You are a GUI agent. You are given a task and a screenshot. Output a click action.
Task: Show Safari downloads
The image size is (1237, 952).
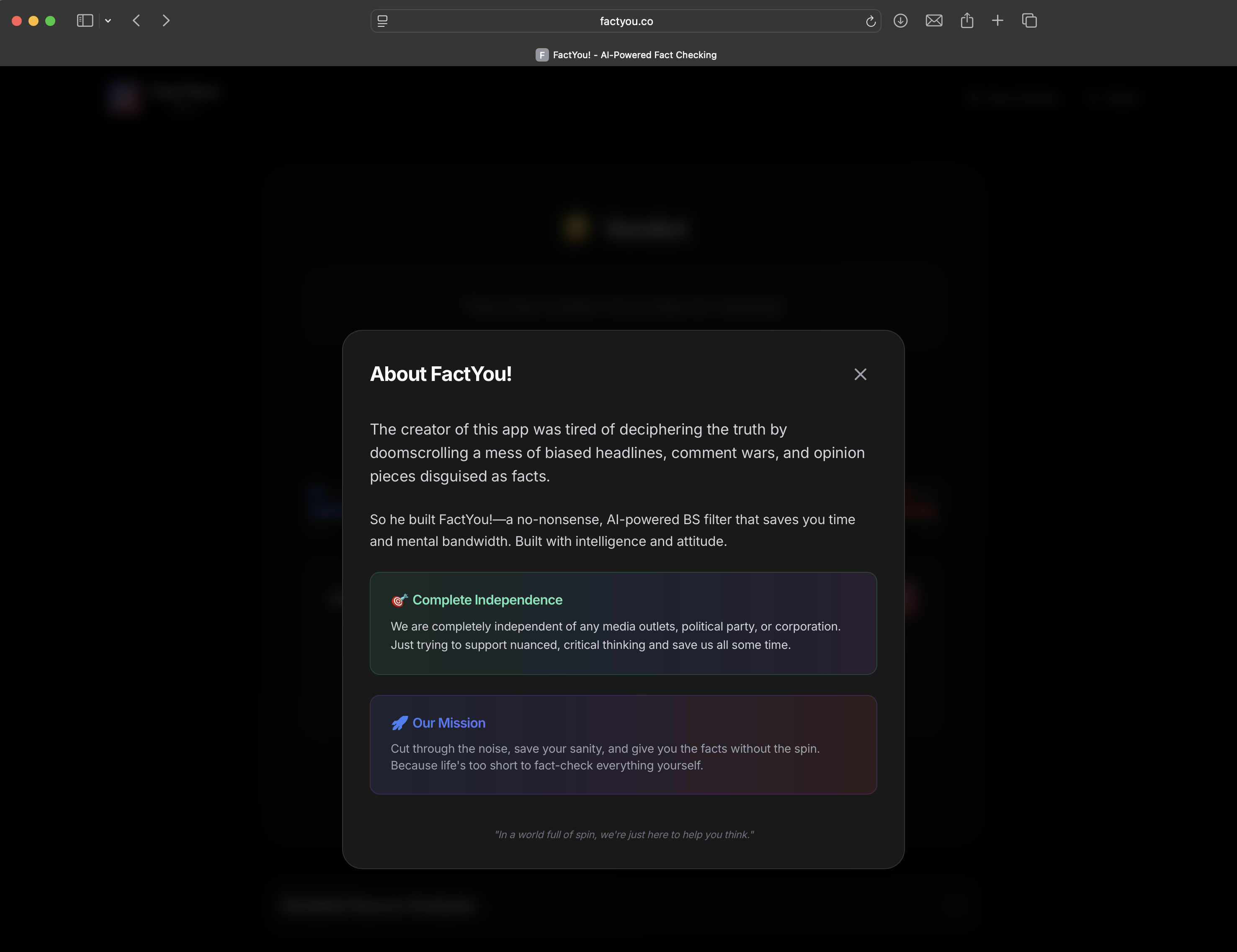point(901,21)
